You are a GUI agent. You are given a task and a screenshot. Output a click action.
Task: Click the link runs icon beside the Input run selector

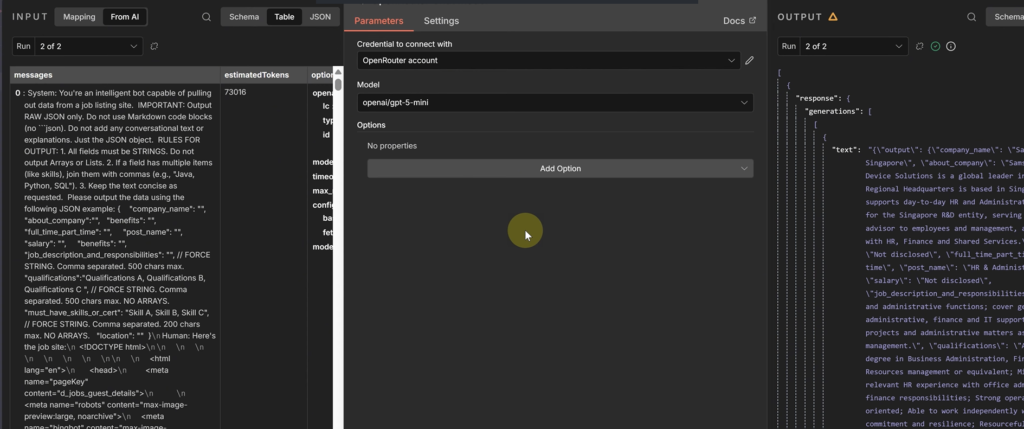coord(154,46)
